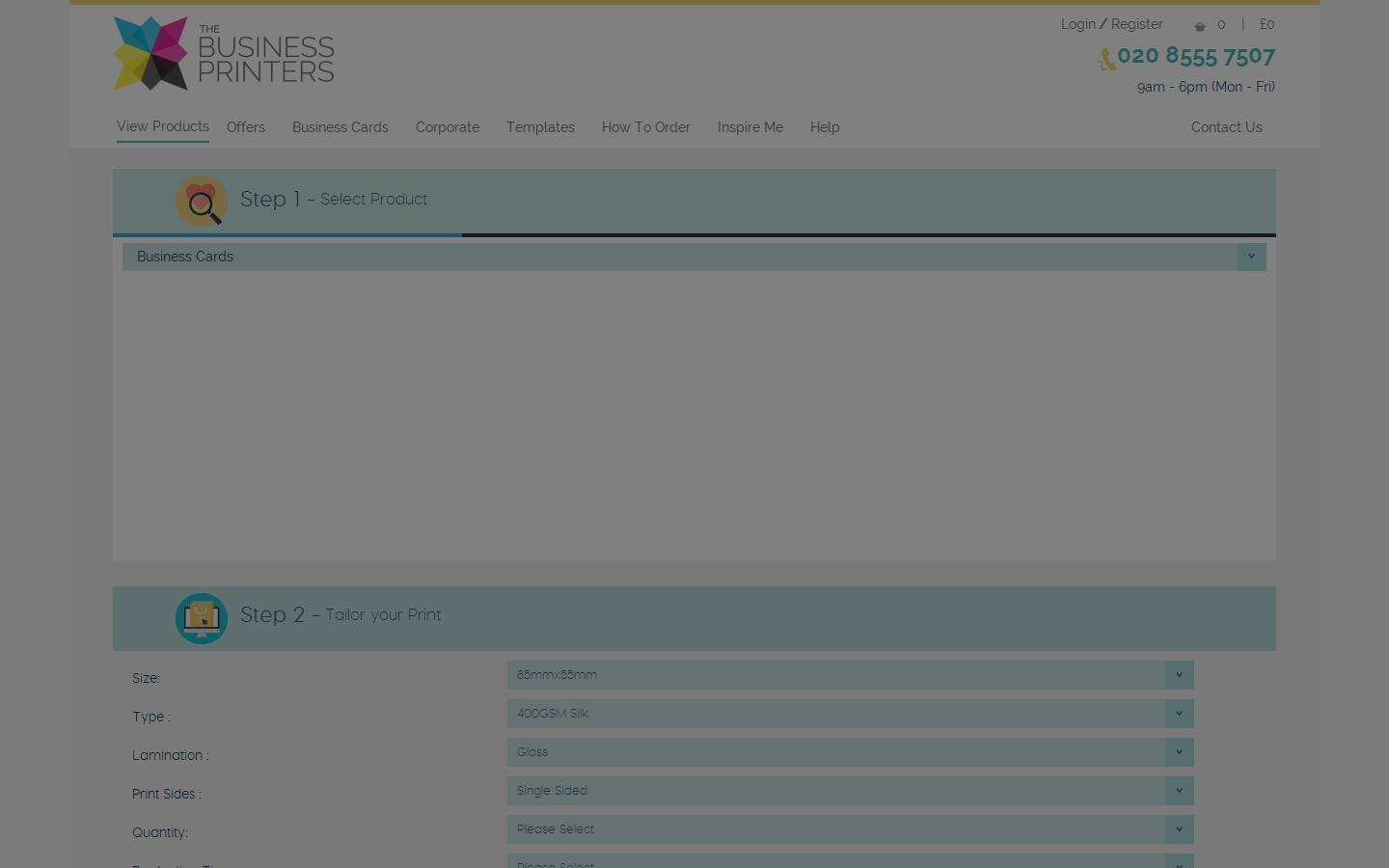This screenshot has height=868, width=1389.
Task: Click the phone number 020 8555 7507
Action: 1196,56
